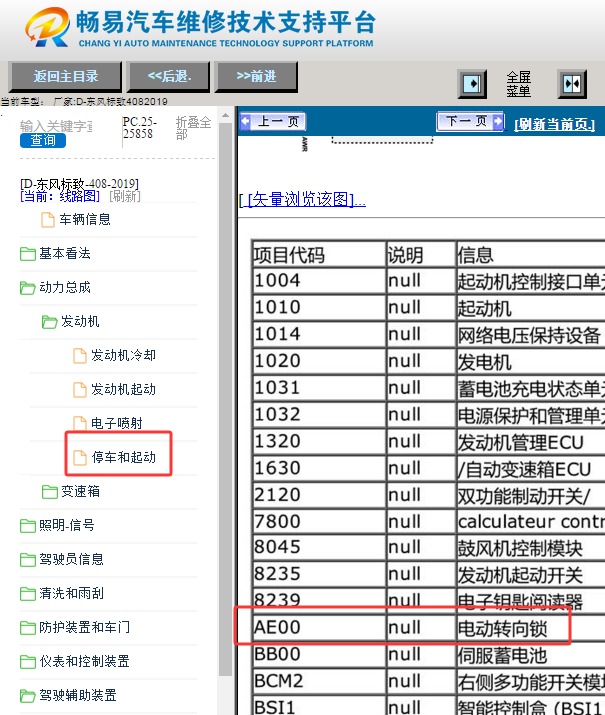Go forward with >>前进 button
The width and height of the screenshot is (605, 715).
point(256,76)
